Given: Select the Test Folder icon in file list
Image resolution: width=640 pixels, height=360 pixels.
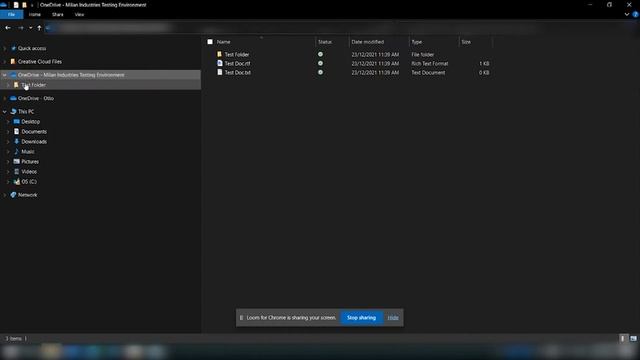Looking at the screenshot, I should point(220,54).
